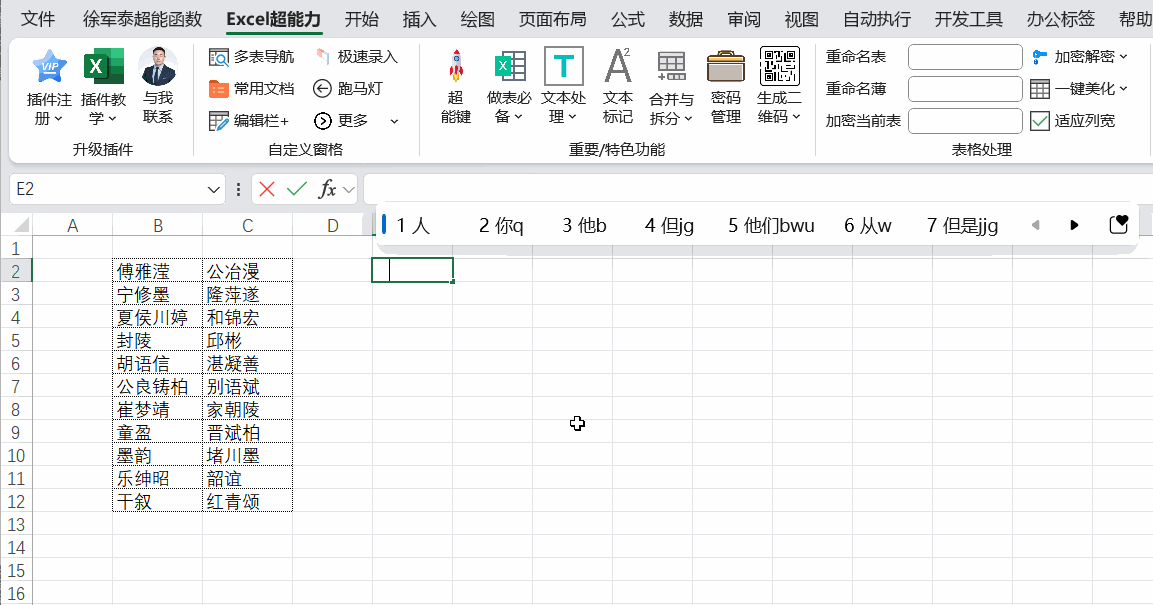The image size is (1153, 605).
Task: Click IME favorites heart icon
Action: pyautogui.click(x=1118, y=224)
